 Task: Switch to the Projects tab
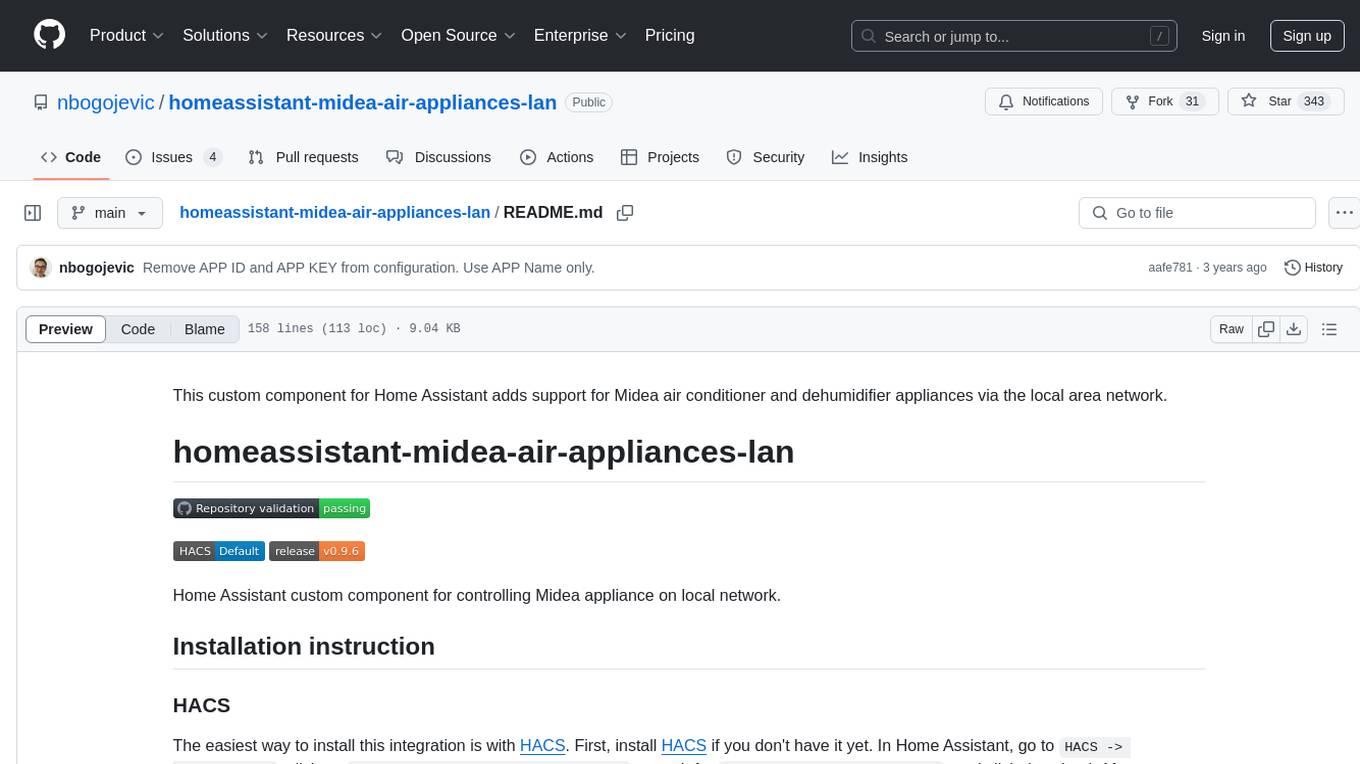(660, 157)
